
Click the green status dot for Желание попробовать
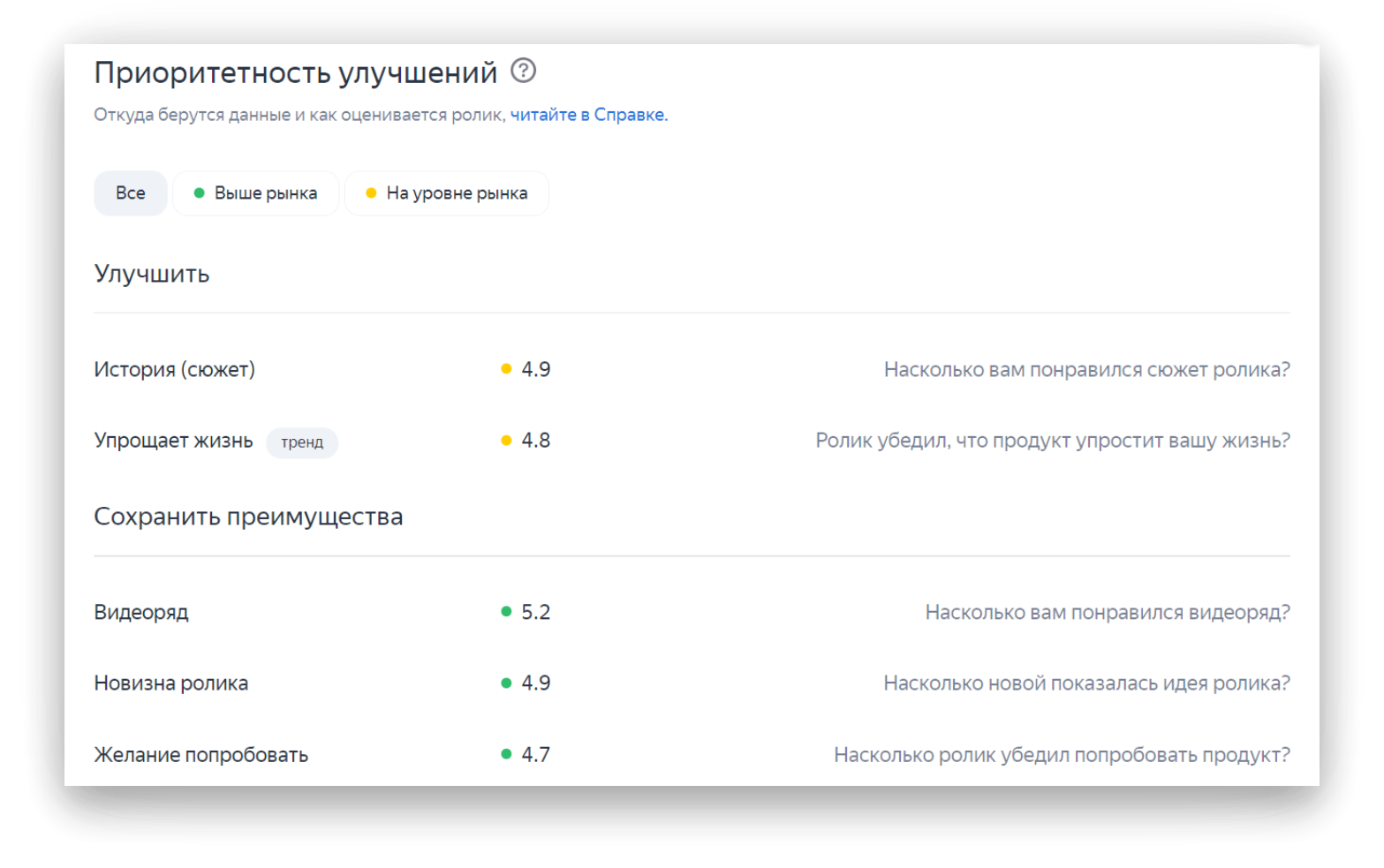coord(505,754)
